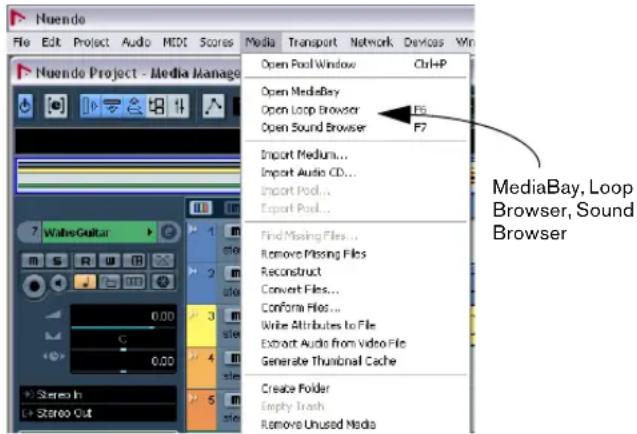Open the Audio menu
Viewport: 637px width, 434px height.
[x=136, y=42]
